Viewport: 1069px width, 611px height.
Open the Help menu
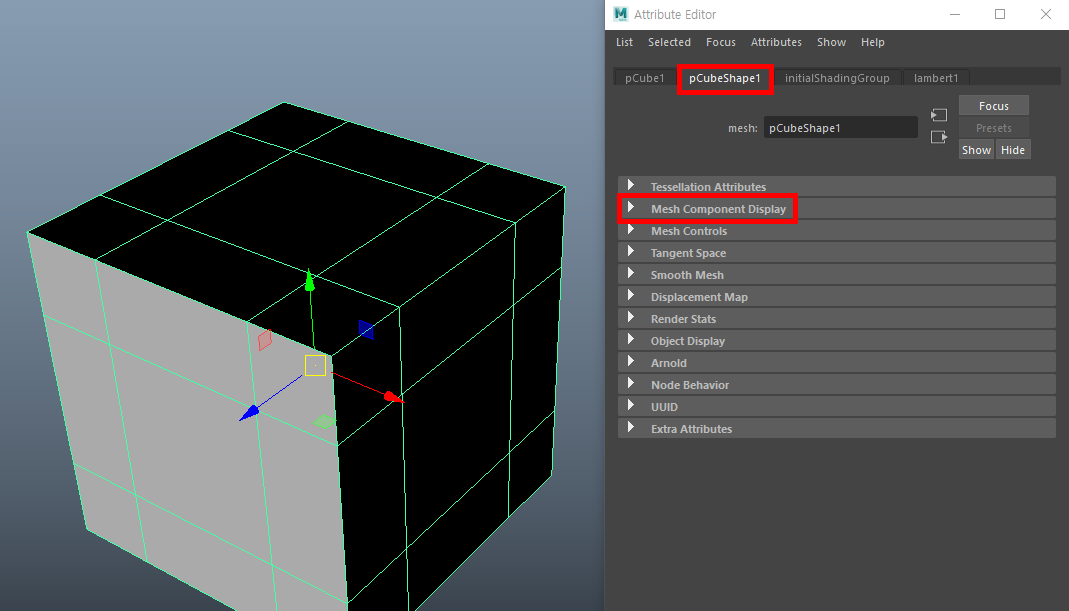click(x=872, y=42)
